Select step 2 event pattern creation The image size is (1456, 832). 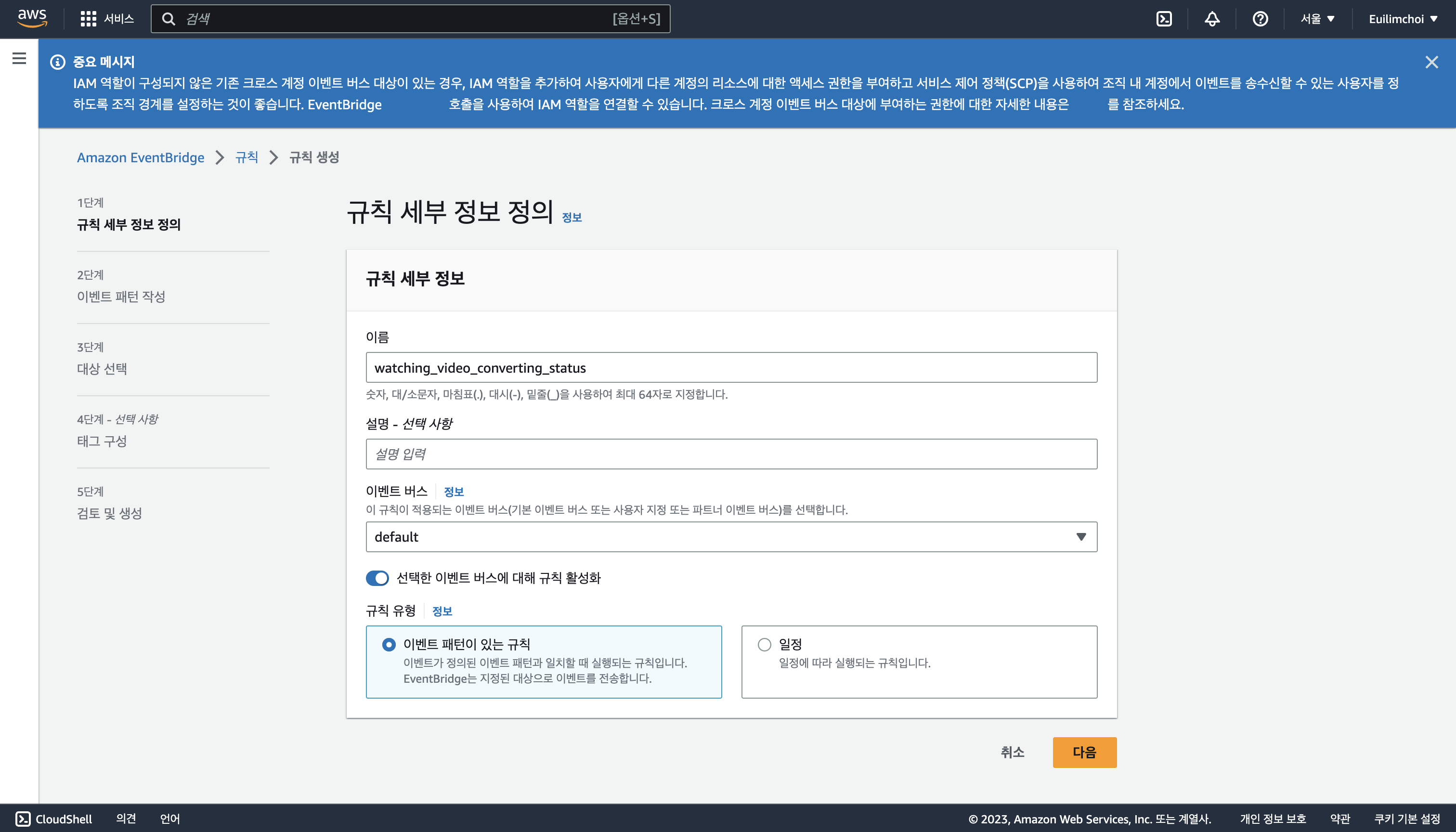pos(121,296)
